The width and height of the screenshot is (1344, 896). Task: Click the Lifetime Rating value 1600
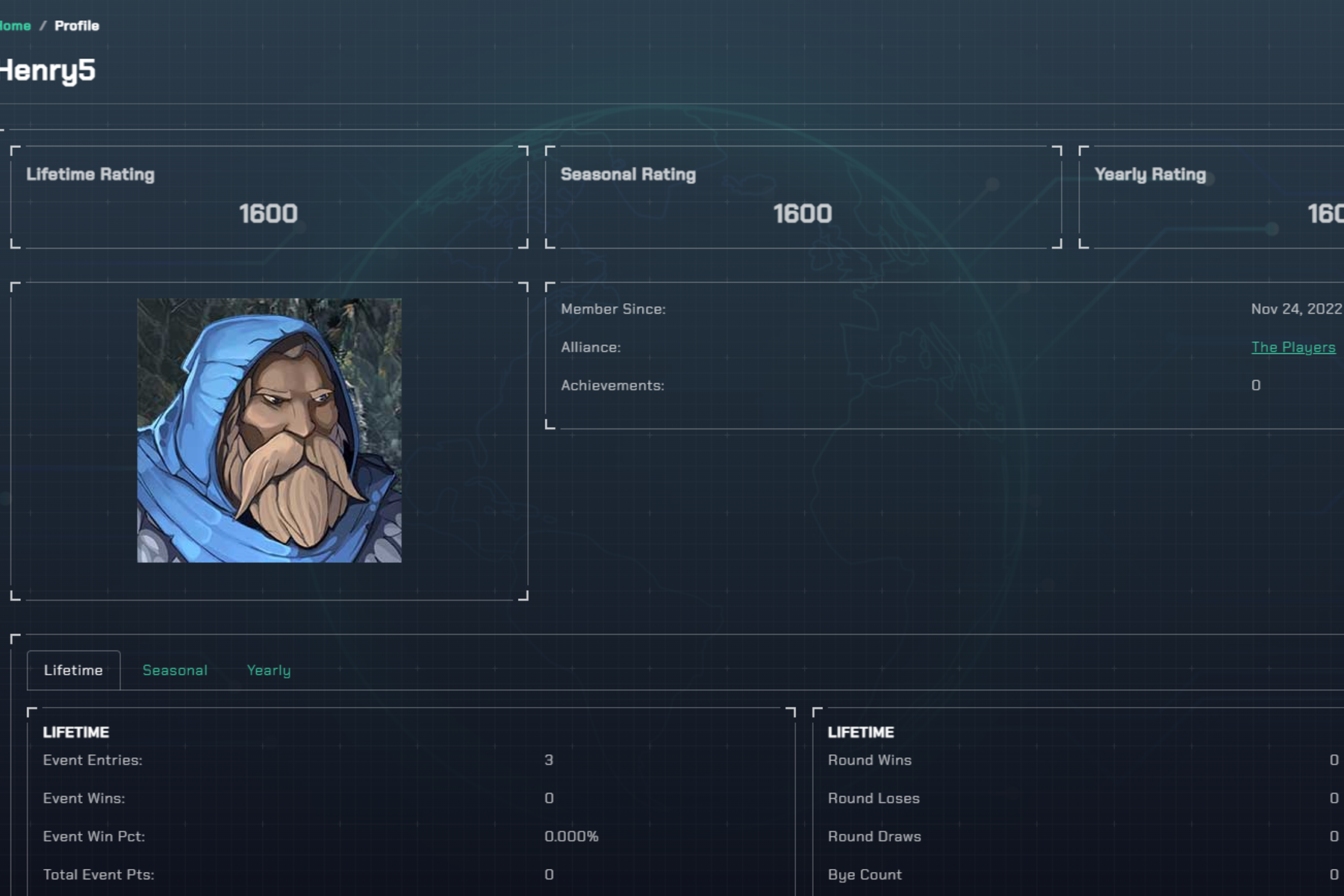click(268, 214)
